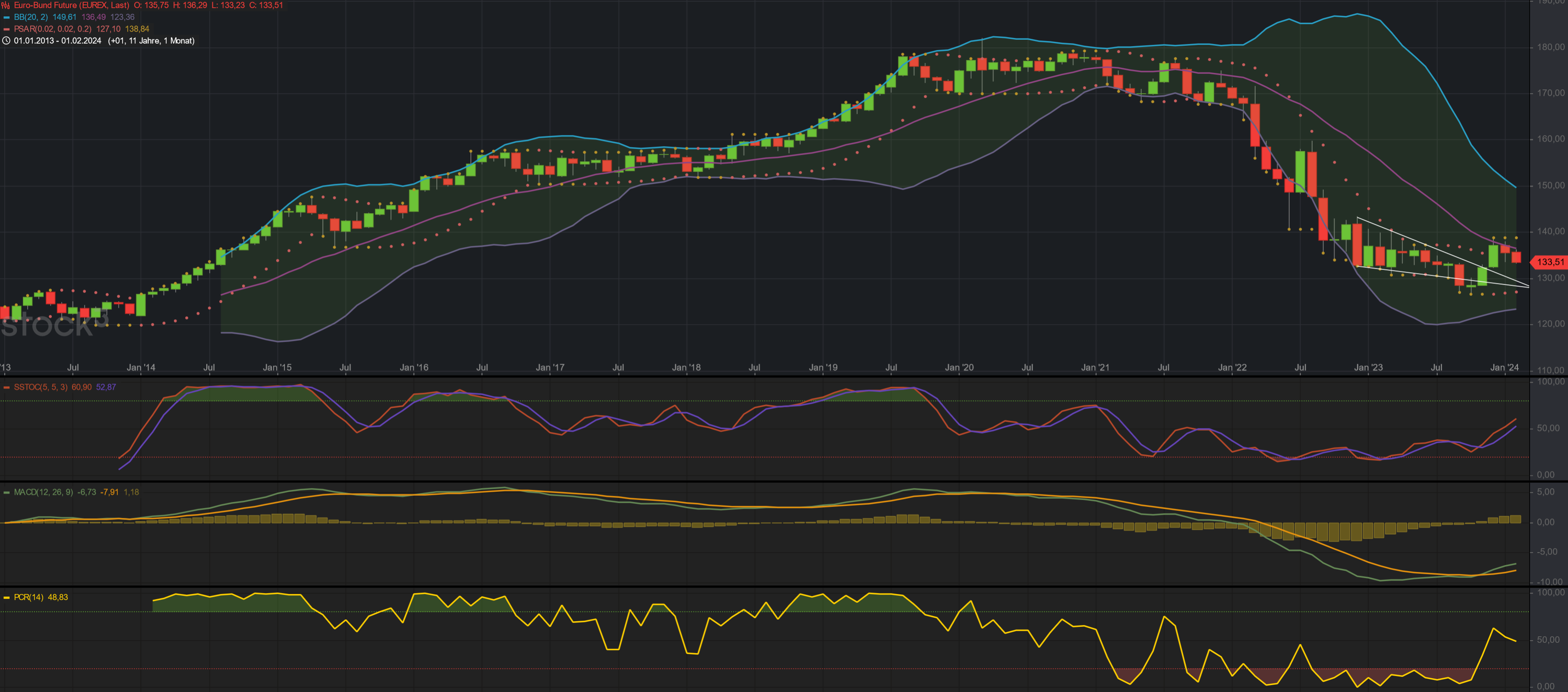Select the MACD(12, 26, 9) indicator label
The width and height of the screenshot is (1568, 692).
coord(43,492)
